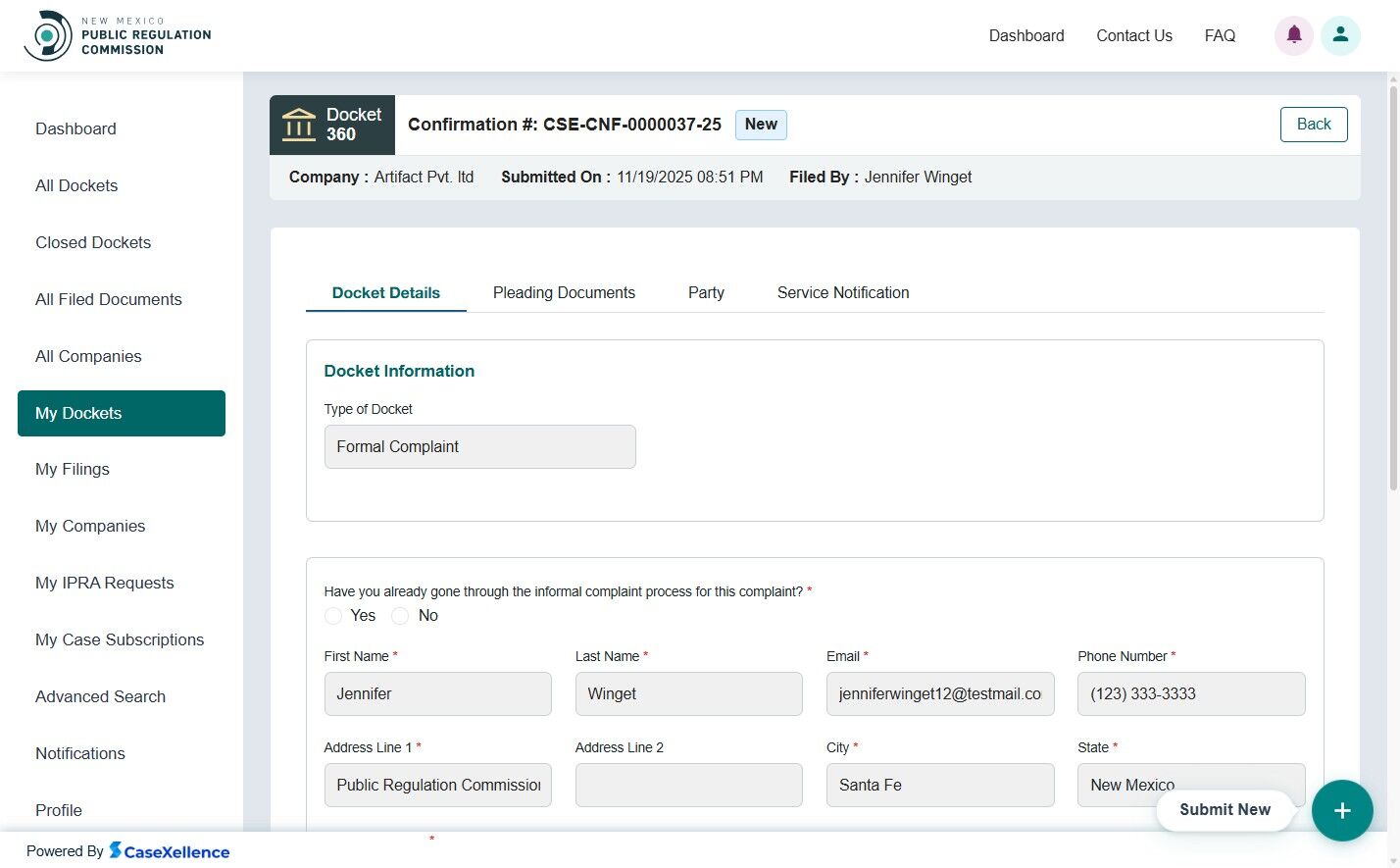Click the Email input field
This screenshot has width=1400, height=868.
(940, 693)
